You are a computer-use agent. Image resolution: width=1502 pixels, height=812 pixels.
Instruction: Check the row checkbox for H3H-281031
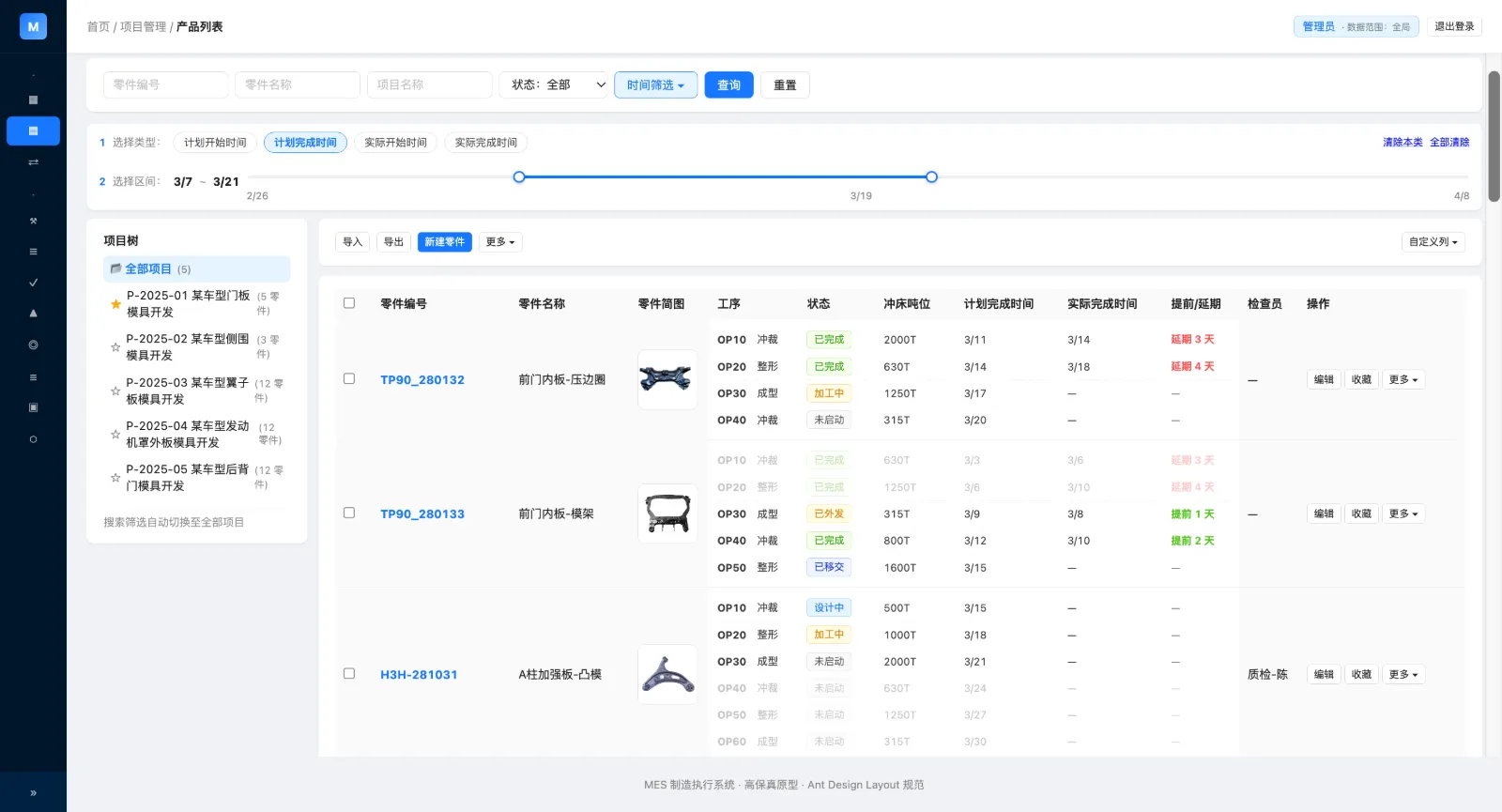tap(349, 674)
